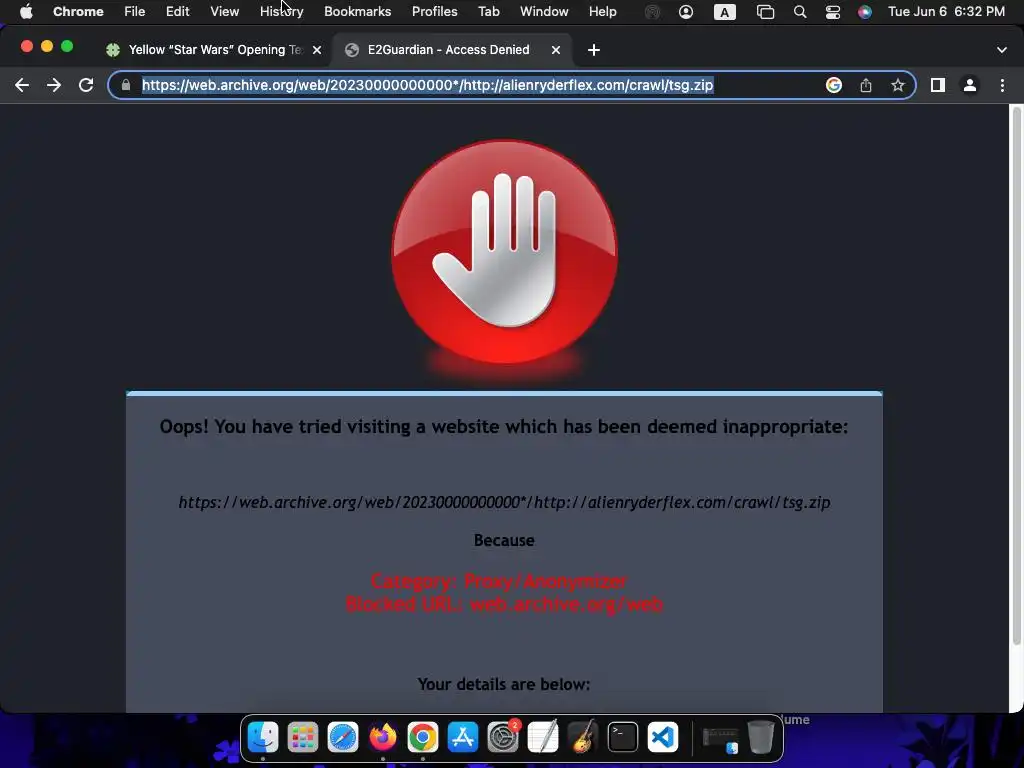Open GarageBand from the dock
Viewport: 1024px width, 768px height.
coord(583,737)
